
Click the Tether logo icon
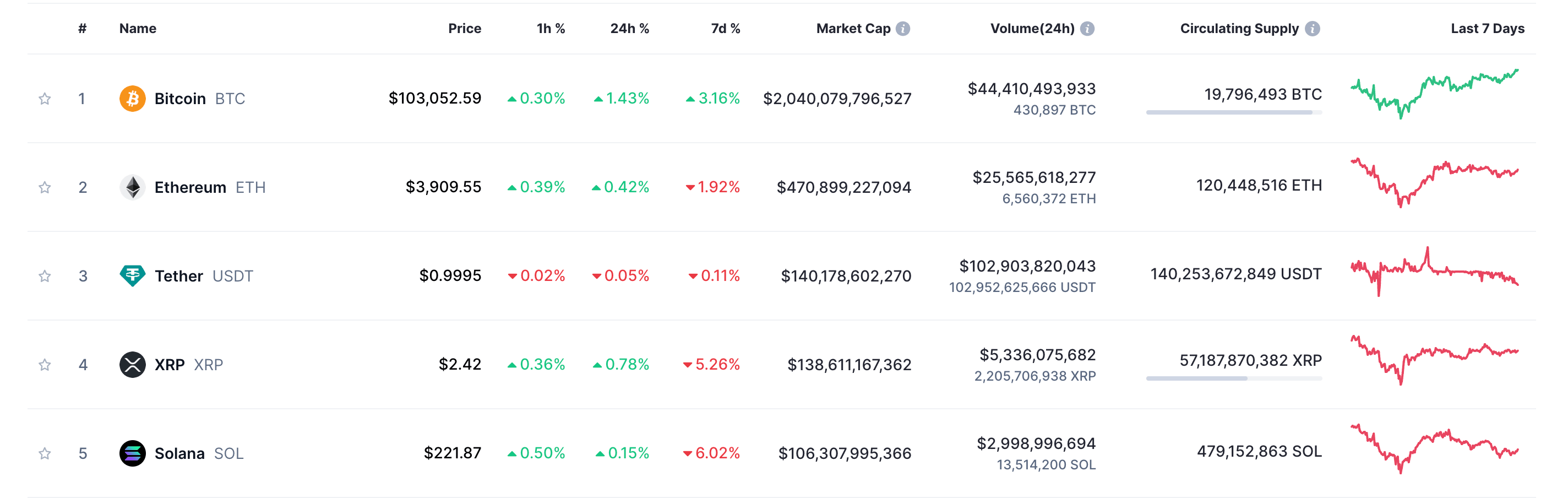point(132,276)
